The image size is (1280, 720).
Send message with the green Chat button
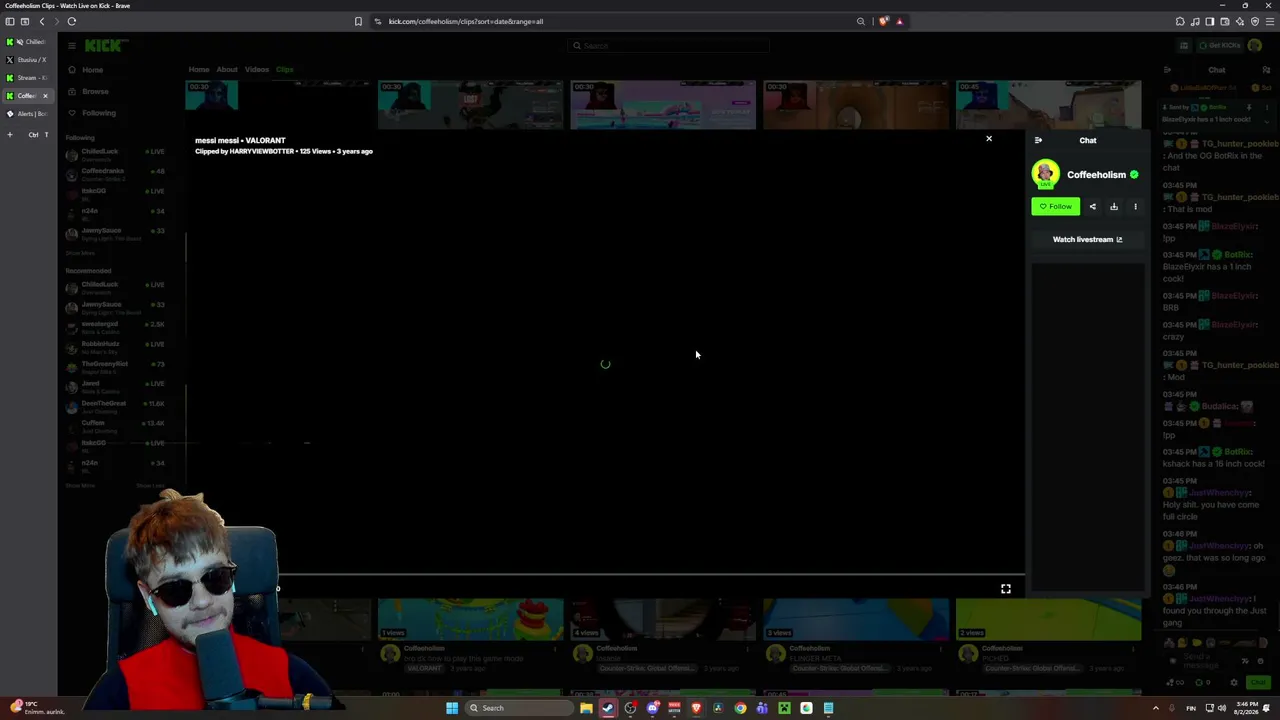[x=1260, y=683]
